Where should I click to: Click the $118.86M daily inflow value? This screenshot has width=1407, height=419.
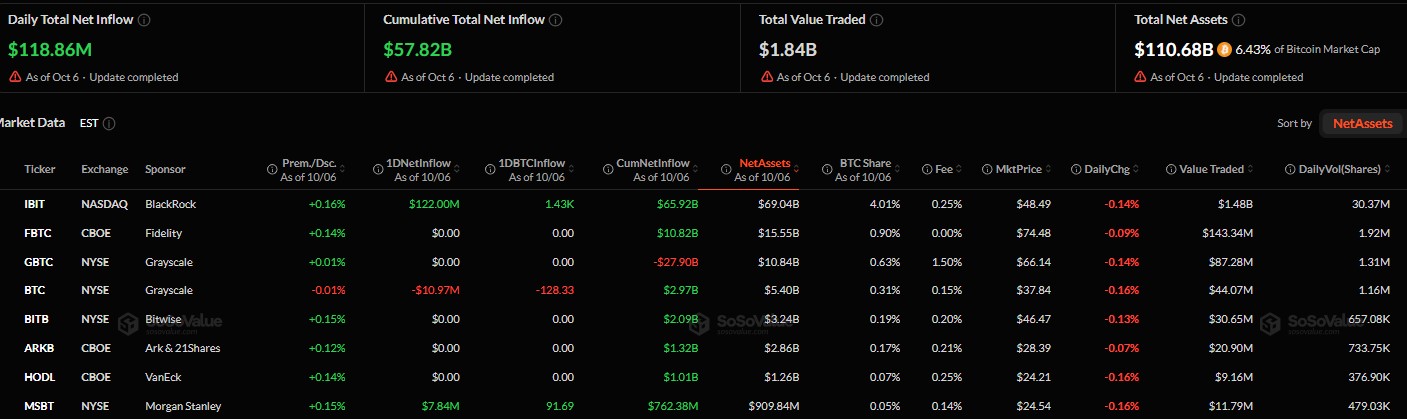48,49
